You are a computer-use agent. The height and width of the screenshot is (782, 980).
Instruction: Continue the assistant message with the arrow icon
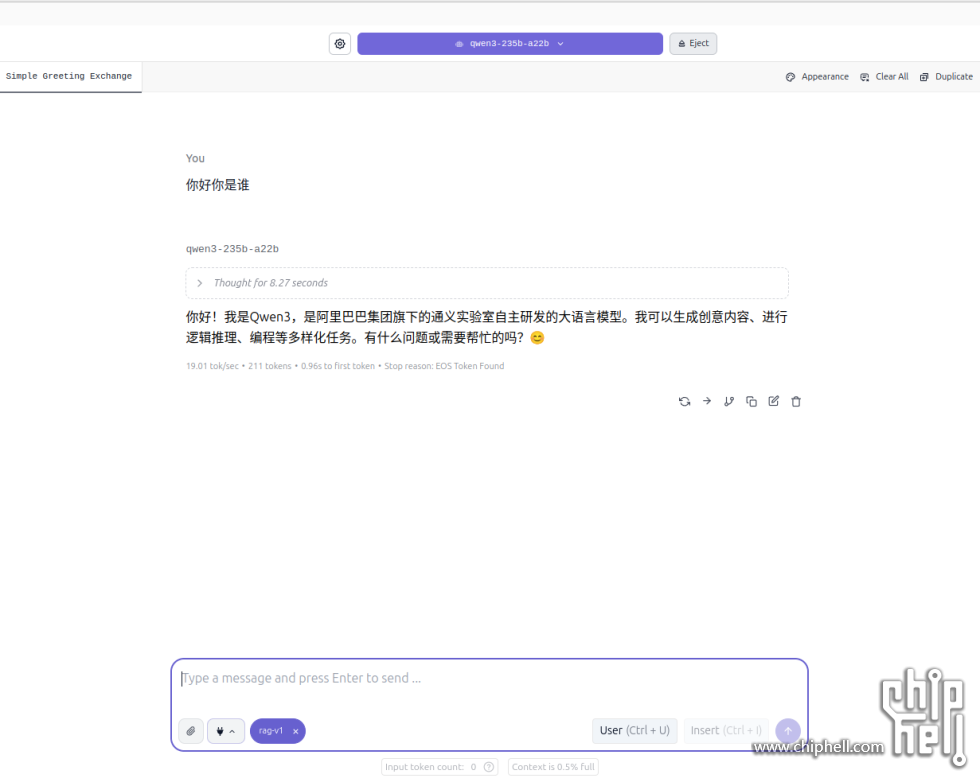[707, 401]
